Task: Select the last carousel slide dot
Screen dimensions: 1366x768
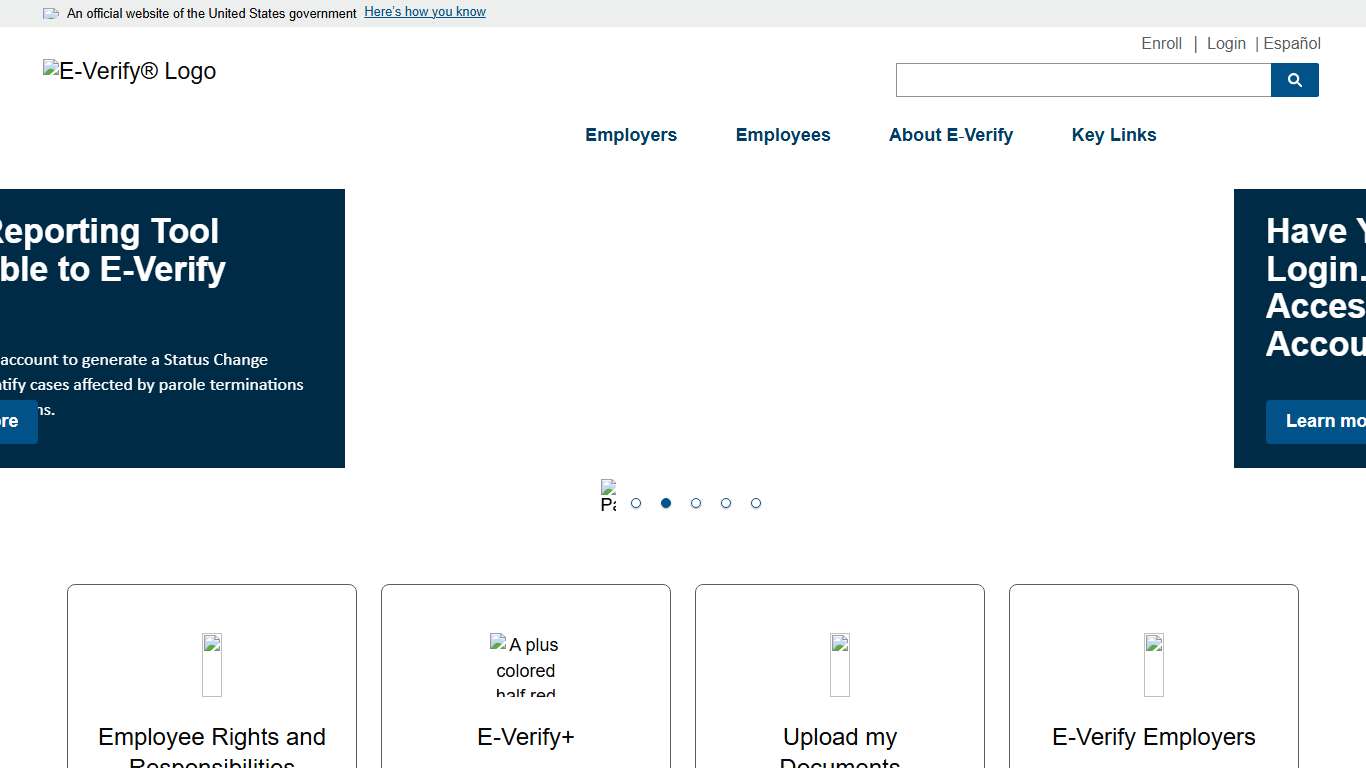Action: [756, 503]
